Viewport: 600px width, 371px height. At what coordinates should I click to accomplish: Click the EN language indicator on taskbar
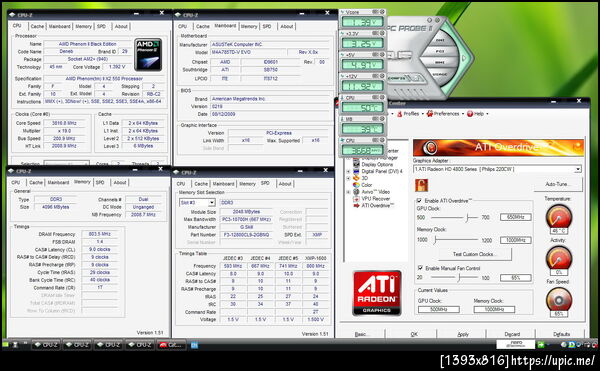[x=194, y=345]
